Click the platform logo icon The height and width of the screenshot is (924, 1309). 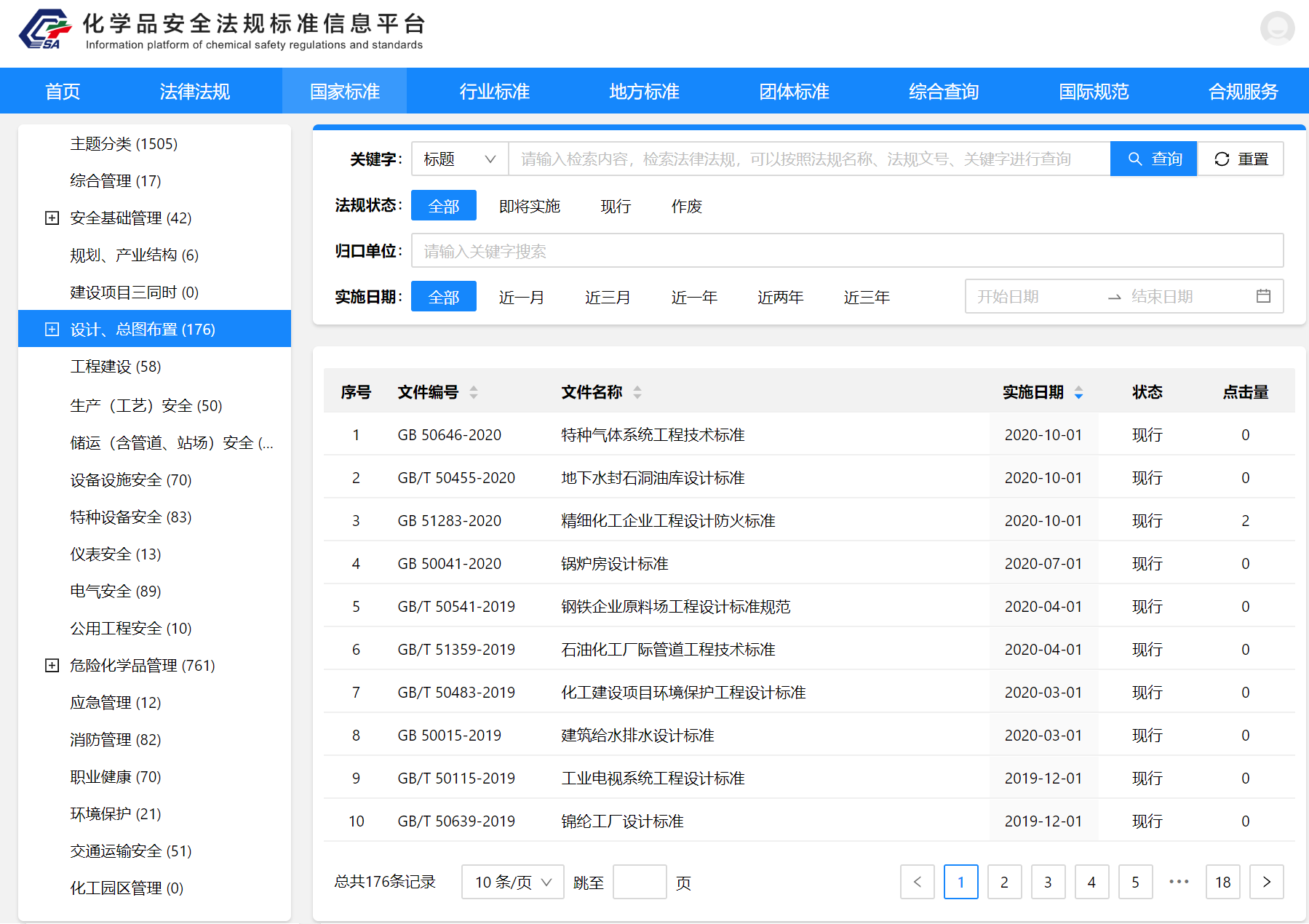coord(45,30)
